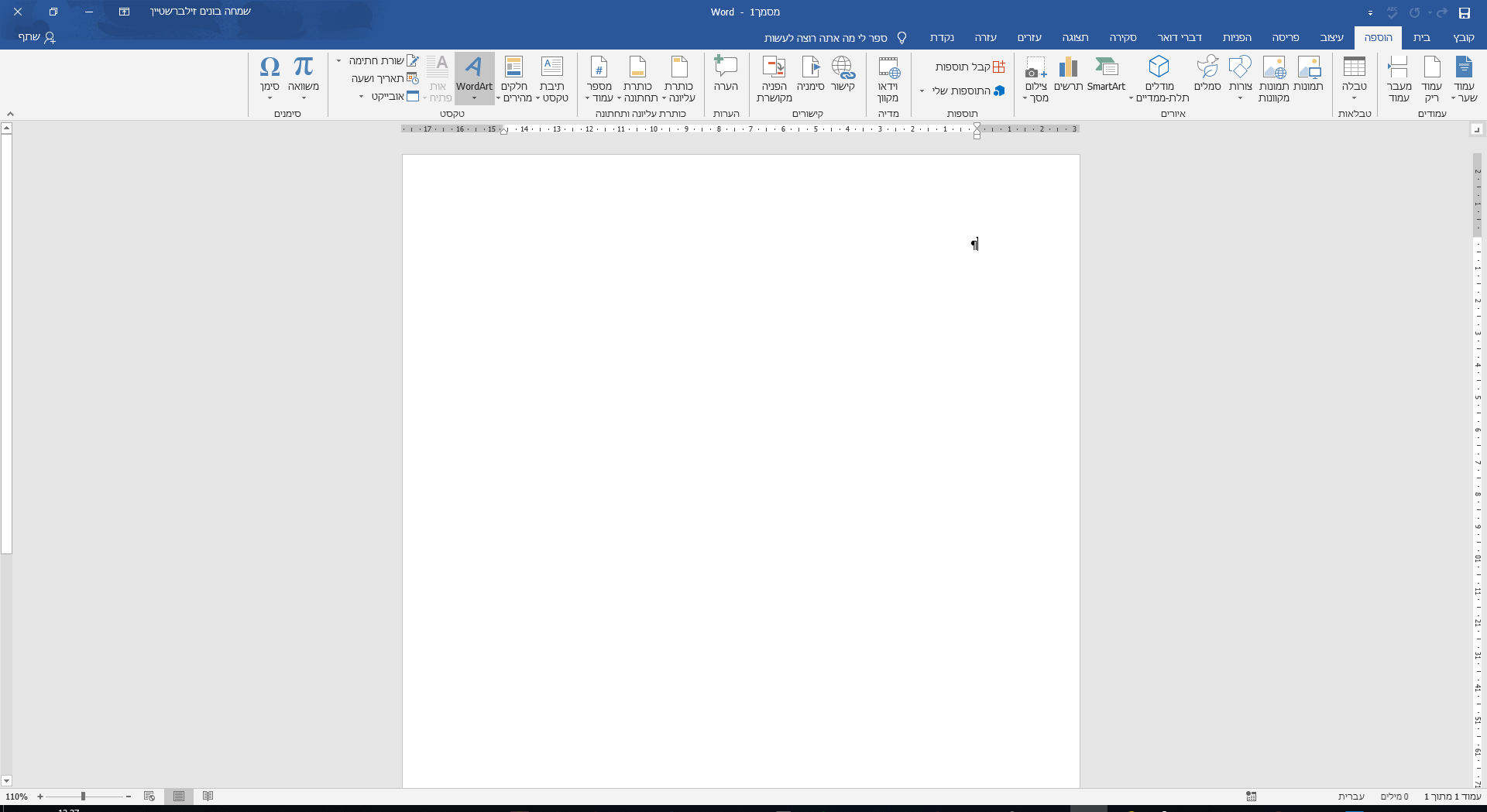Image resolution: width=1487 pixels, height=812 pixels.
Task: Open the References (הפניות) tab
Action: point(1236,37)
